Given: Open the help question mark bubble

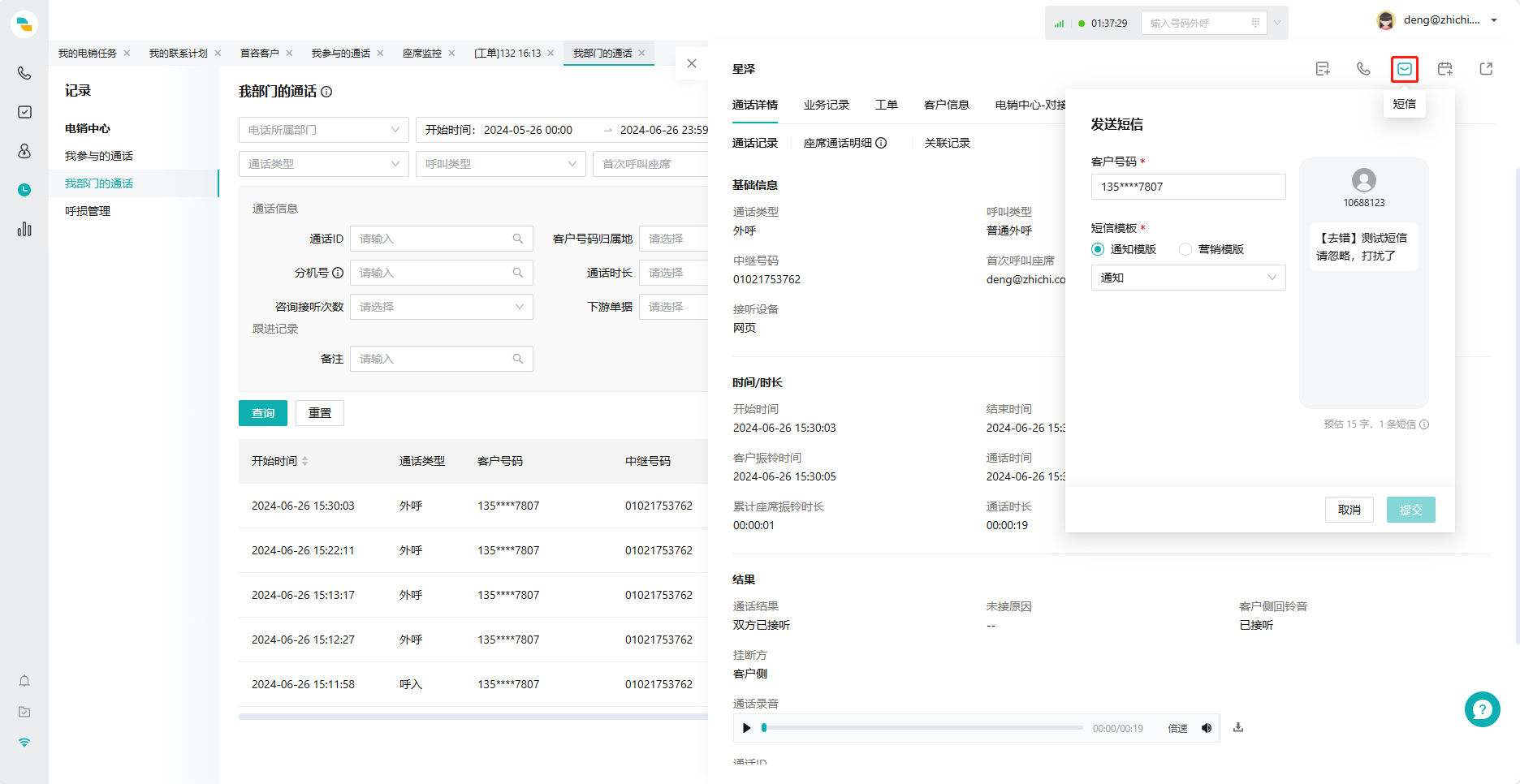Looking at the screenshot, I should coord(1483,709).
